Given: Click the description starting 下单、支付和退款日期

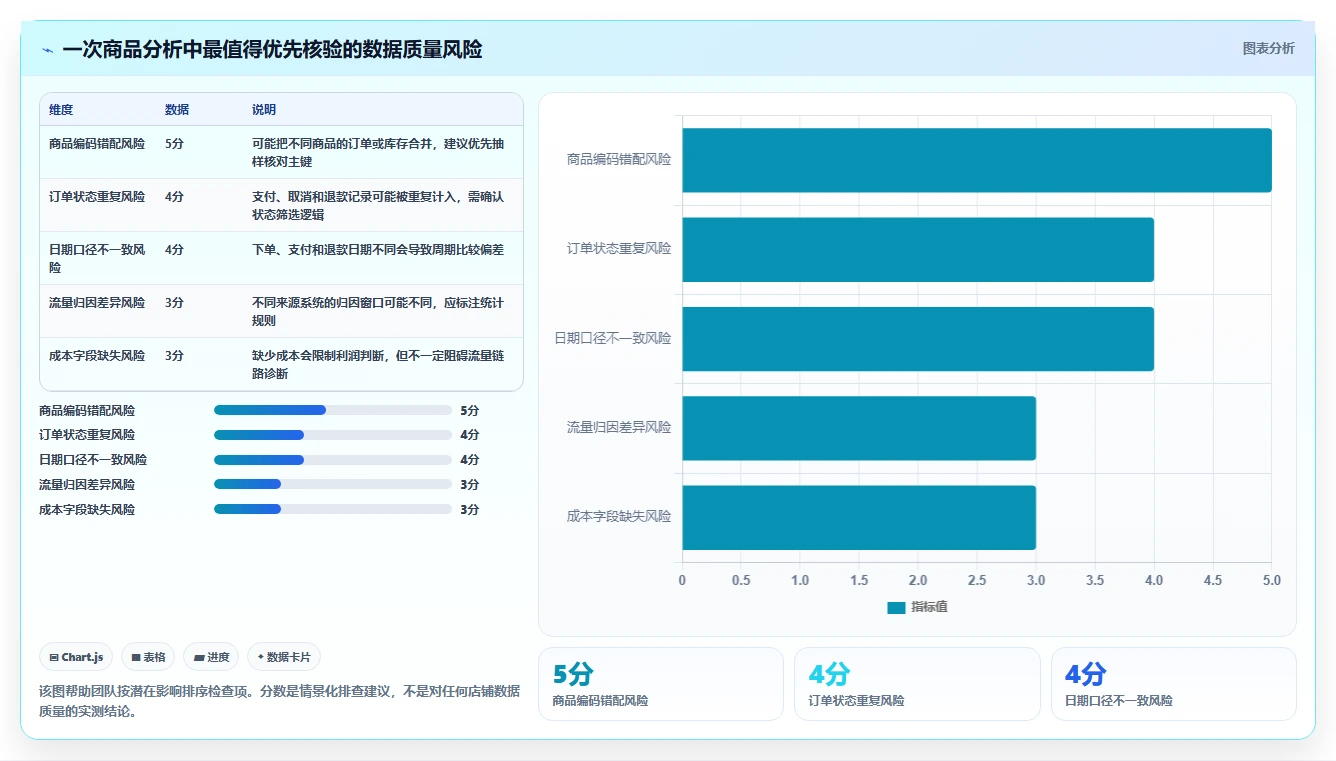Looking at the screenshot, I should coord(378,250).
